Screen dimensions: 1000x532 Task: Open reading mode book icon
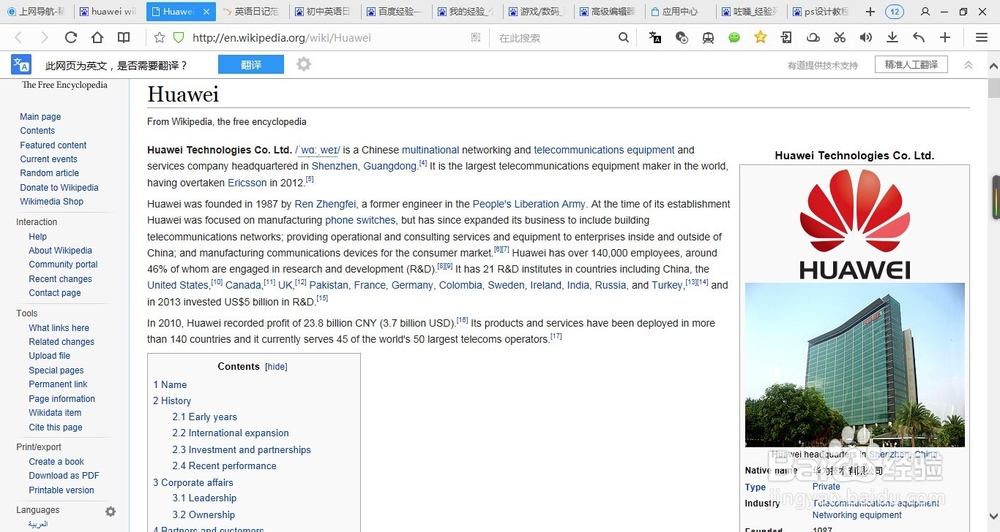[124, 38]
